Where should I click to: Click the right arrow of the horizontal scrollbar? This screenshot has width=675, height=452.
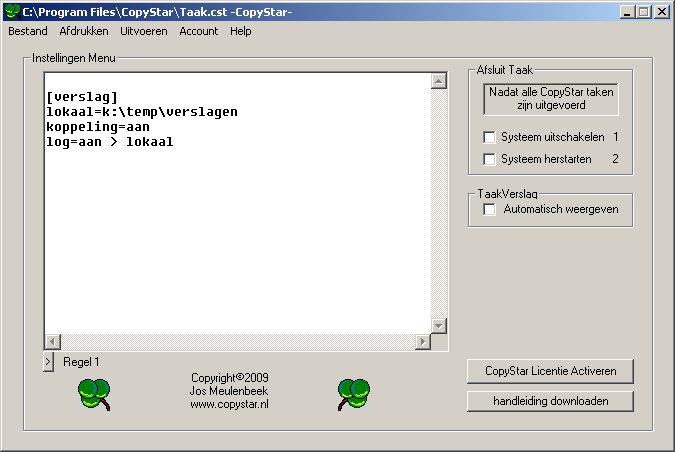pyautogui.click(x=423, y=341)
